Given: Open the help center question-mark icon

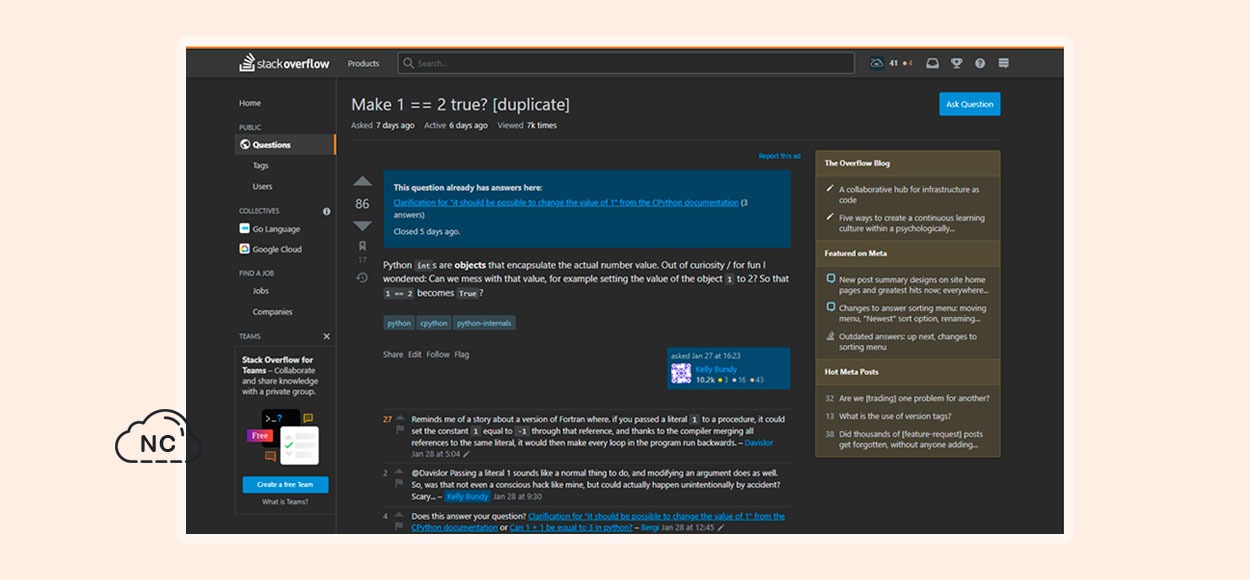Looking at the screenshot, I should pos(980,63).
